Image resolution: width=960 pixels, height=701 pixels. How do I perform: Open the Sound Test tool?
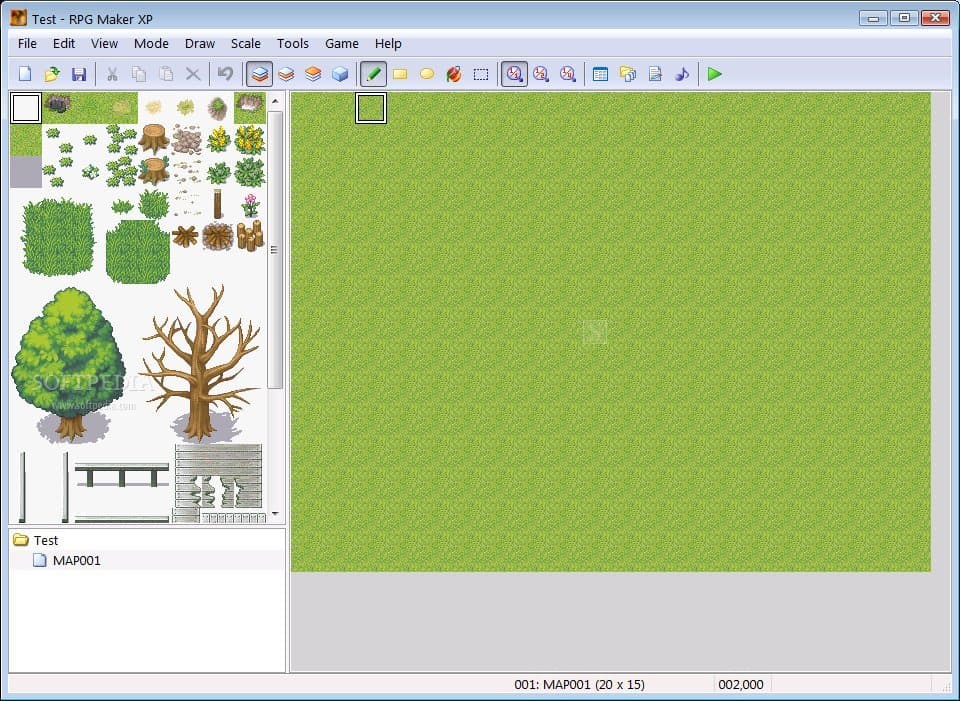(x=681, y=74)
